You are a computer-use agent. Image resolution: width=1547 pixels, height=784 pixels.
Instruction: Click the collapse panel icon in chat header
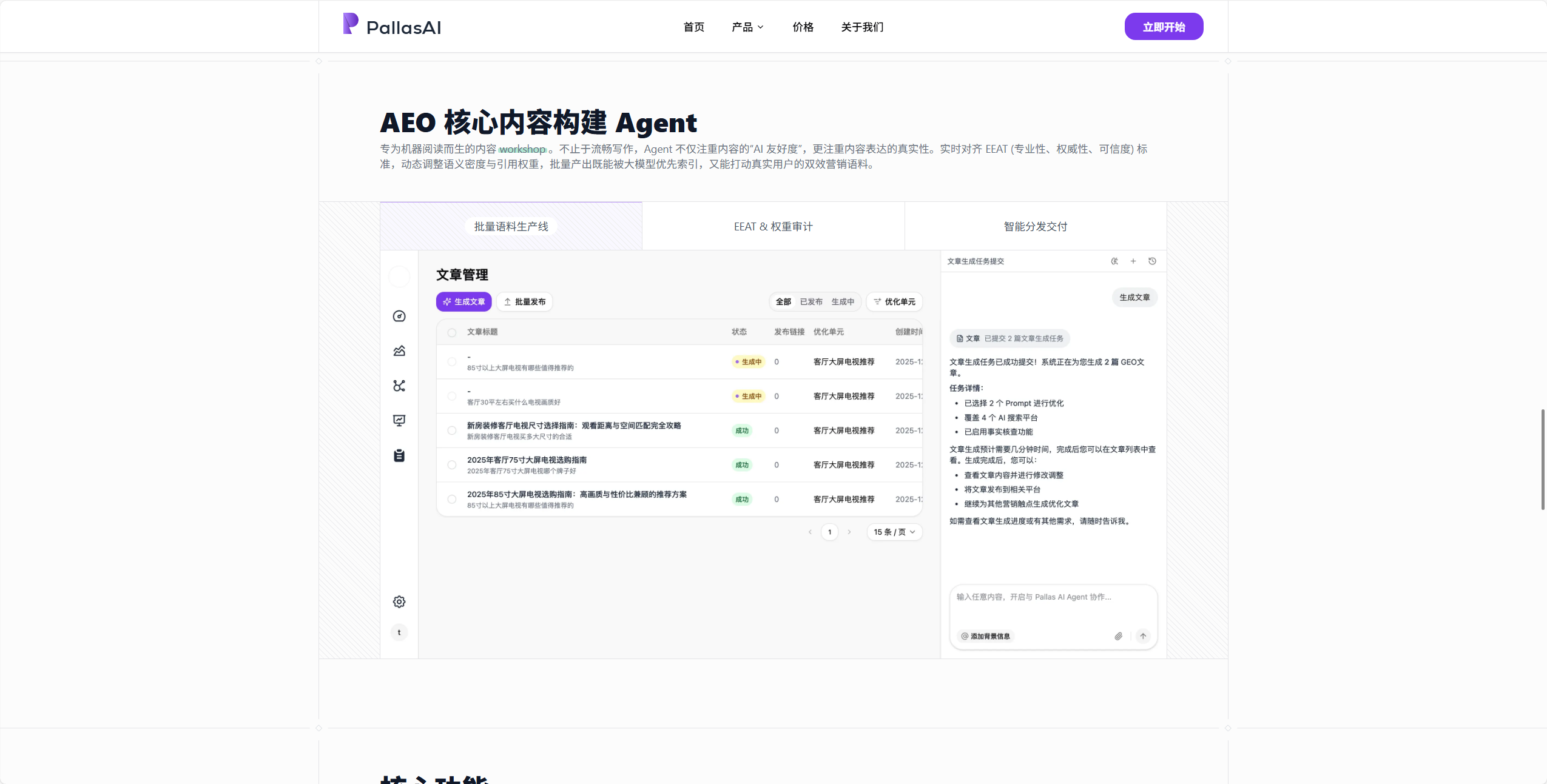click(x=1114, y=261)
